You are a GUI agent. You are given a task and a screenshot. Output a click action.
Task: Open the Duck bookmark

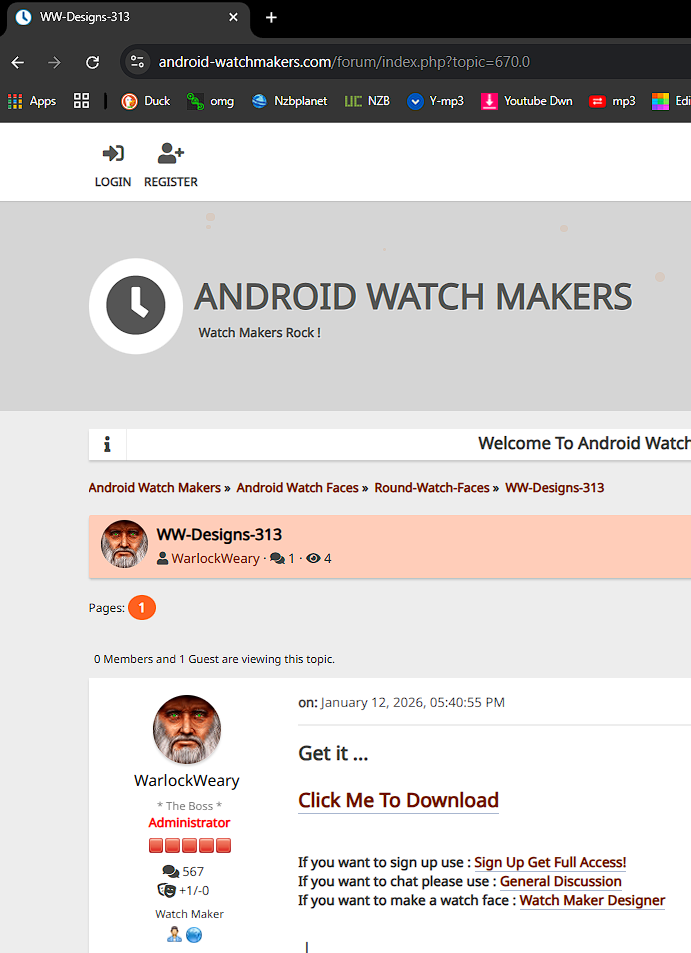tap(146, 101)
